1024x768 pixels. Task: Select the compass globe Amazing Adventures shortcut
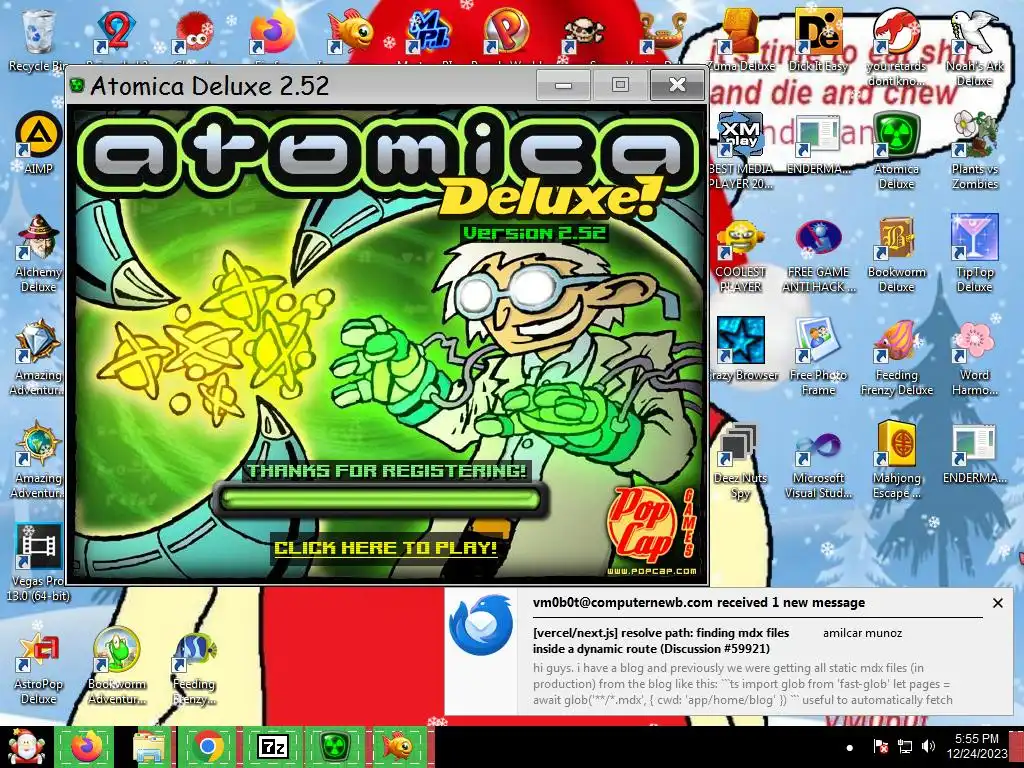point(39,459)
